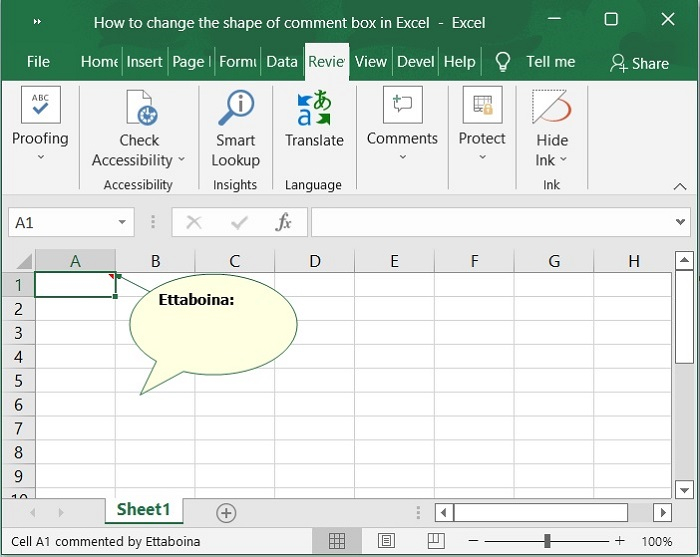Select row 5 header
This screenshot has height=557, width=700.
[18, 381]
